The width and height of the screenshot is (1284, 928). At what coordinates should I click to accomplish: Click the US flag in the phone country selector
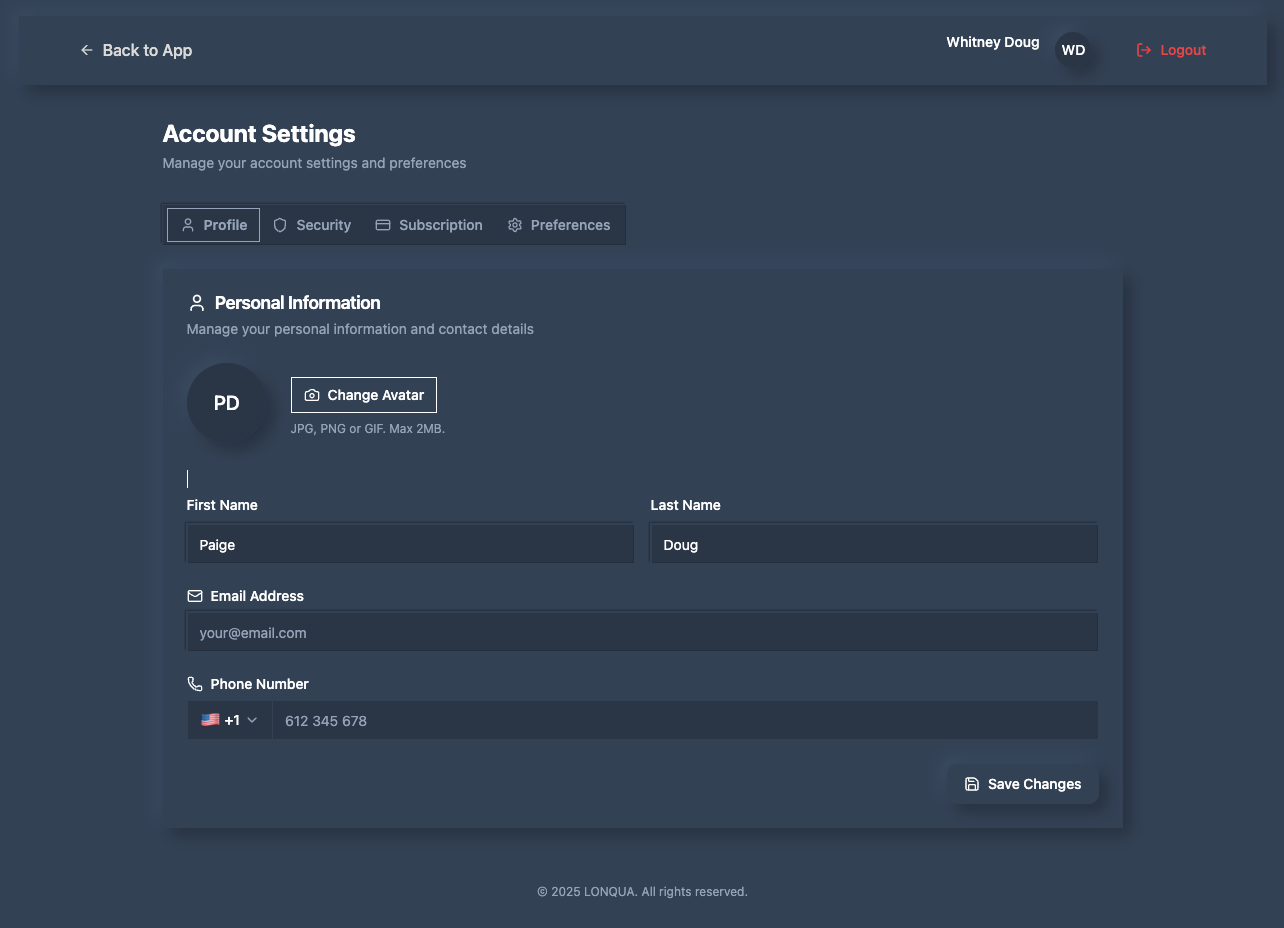(210, 719)
